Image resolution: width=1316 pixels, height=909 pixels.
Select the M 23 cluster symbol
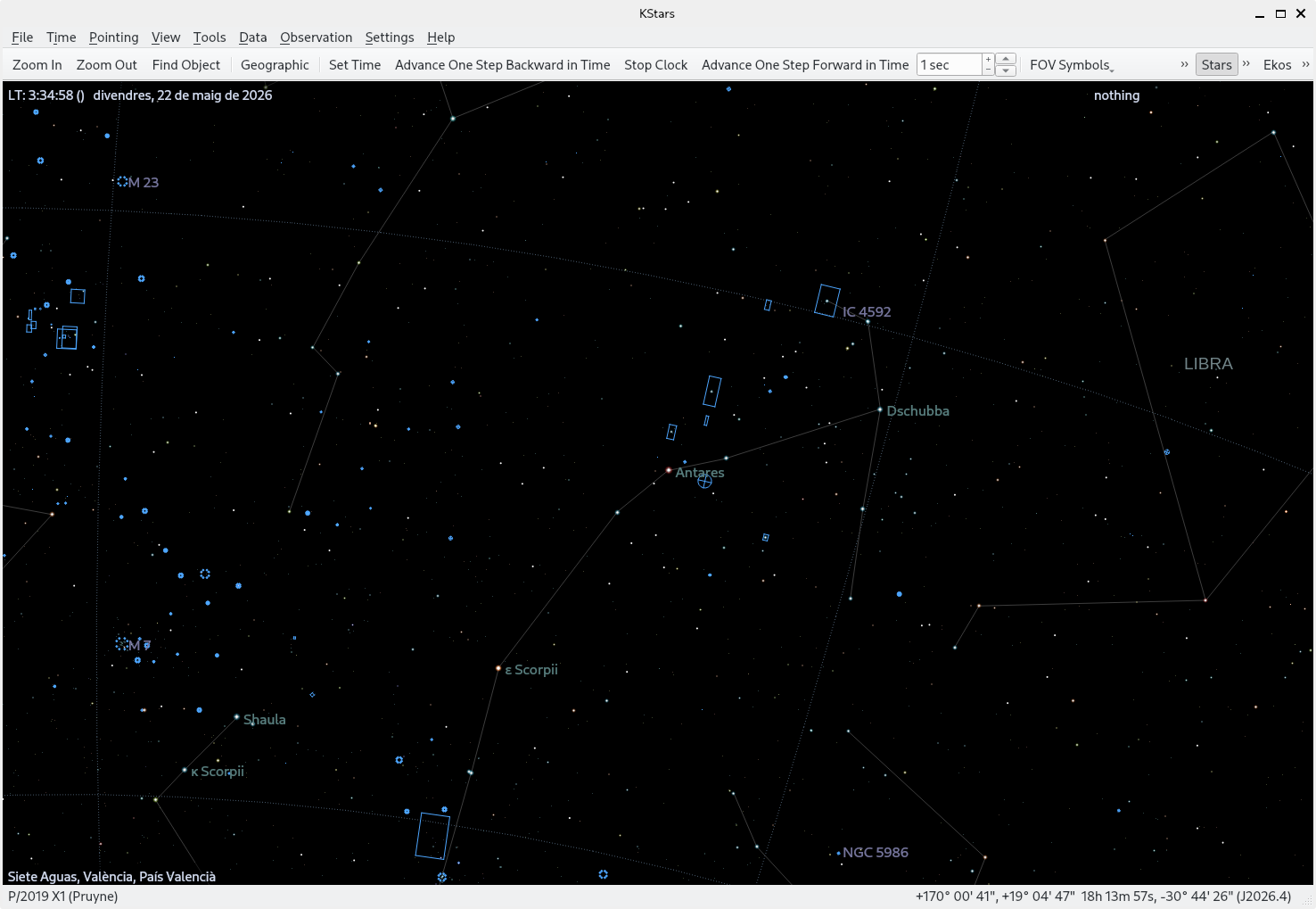pyautogui.click(x=122, y=182)
